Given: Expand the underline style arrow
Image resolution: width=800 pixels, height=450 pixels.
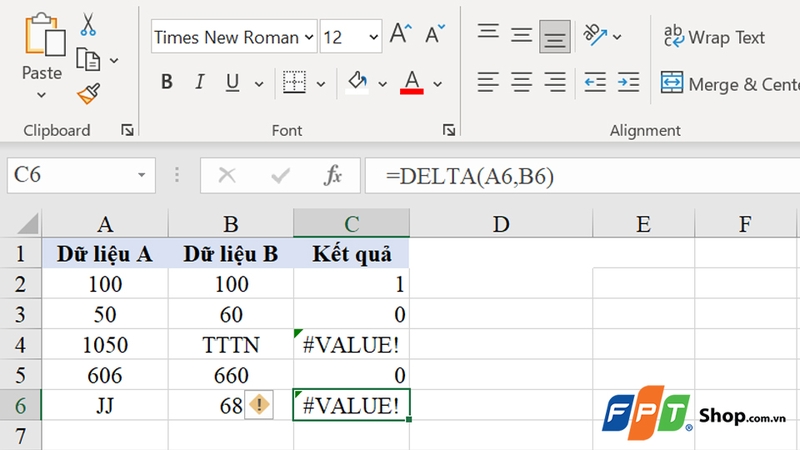Looking at the screenshot, I should tap(259, 84).
